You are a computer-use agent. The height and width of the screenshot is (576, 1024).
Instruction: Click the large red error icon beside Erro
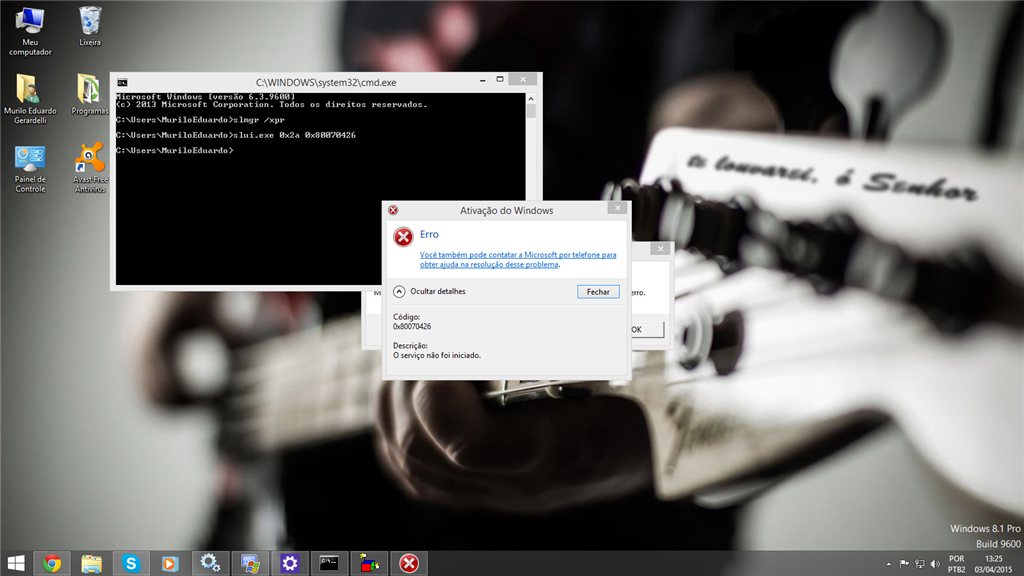point(403,236)
